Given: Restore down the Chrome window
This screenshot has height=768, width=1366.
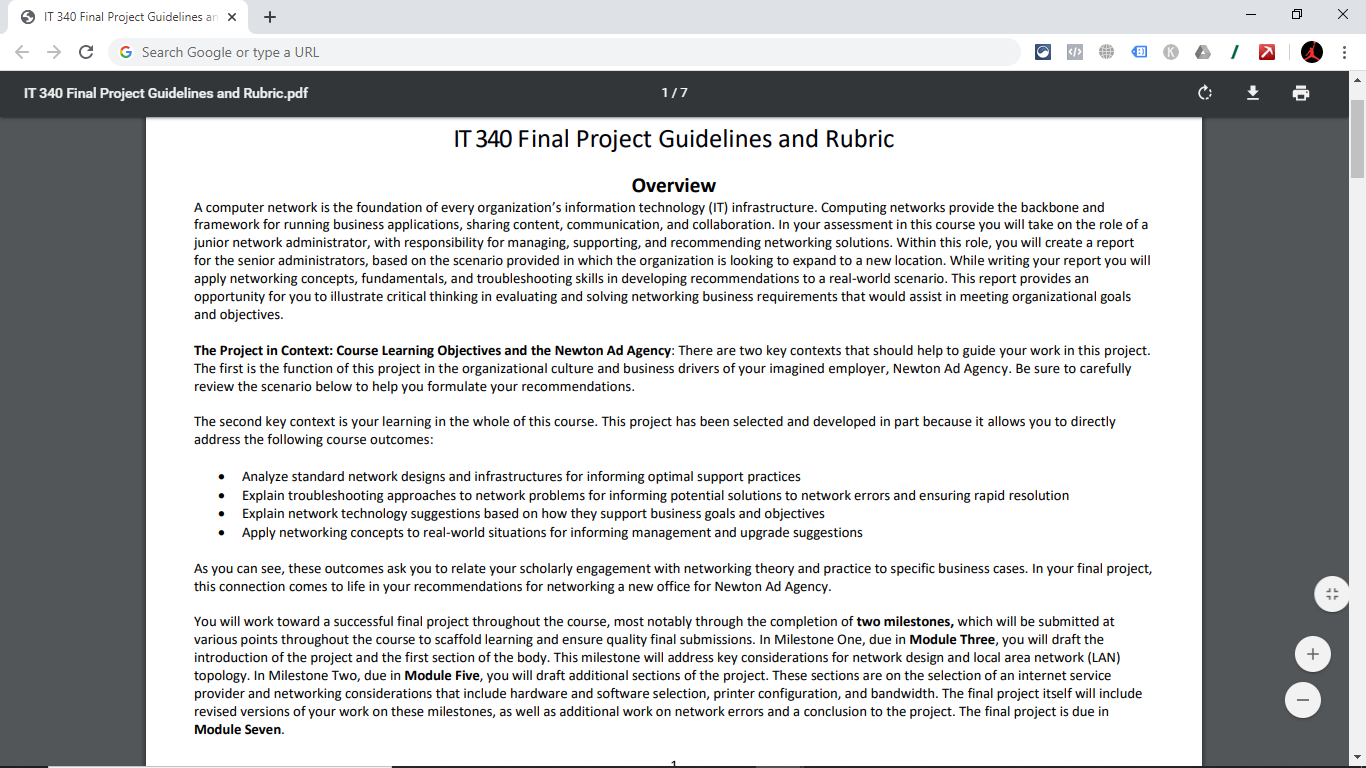Looking at the screenshot, I should (x=1297, y=15).
